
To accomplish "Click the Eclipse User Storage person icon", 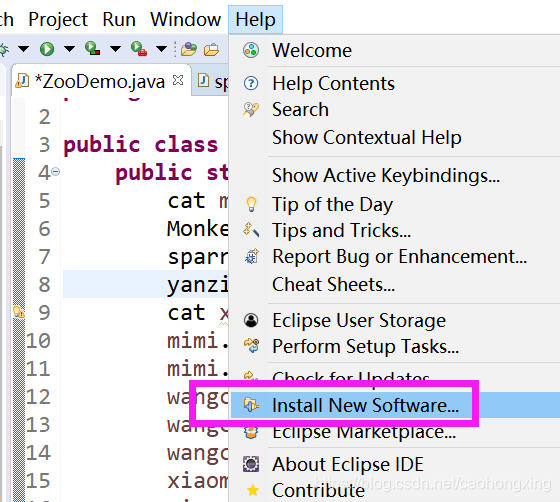I will coord(251,320).
